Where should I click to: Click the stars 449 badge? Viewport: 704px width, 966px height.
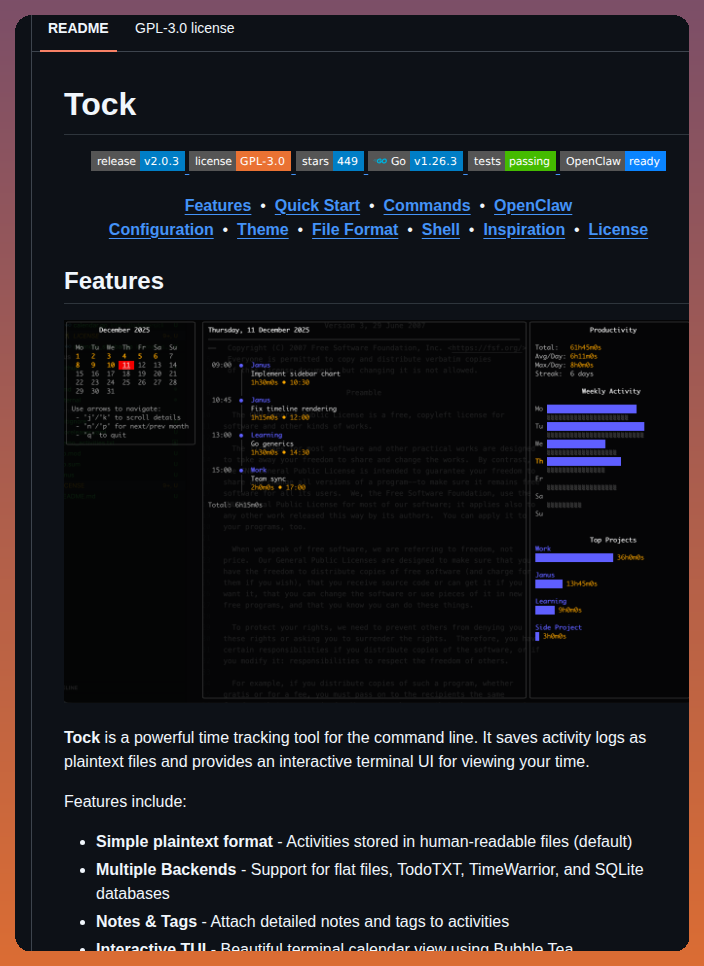pos(330,161)
